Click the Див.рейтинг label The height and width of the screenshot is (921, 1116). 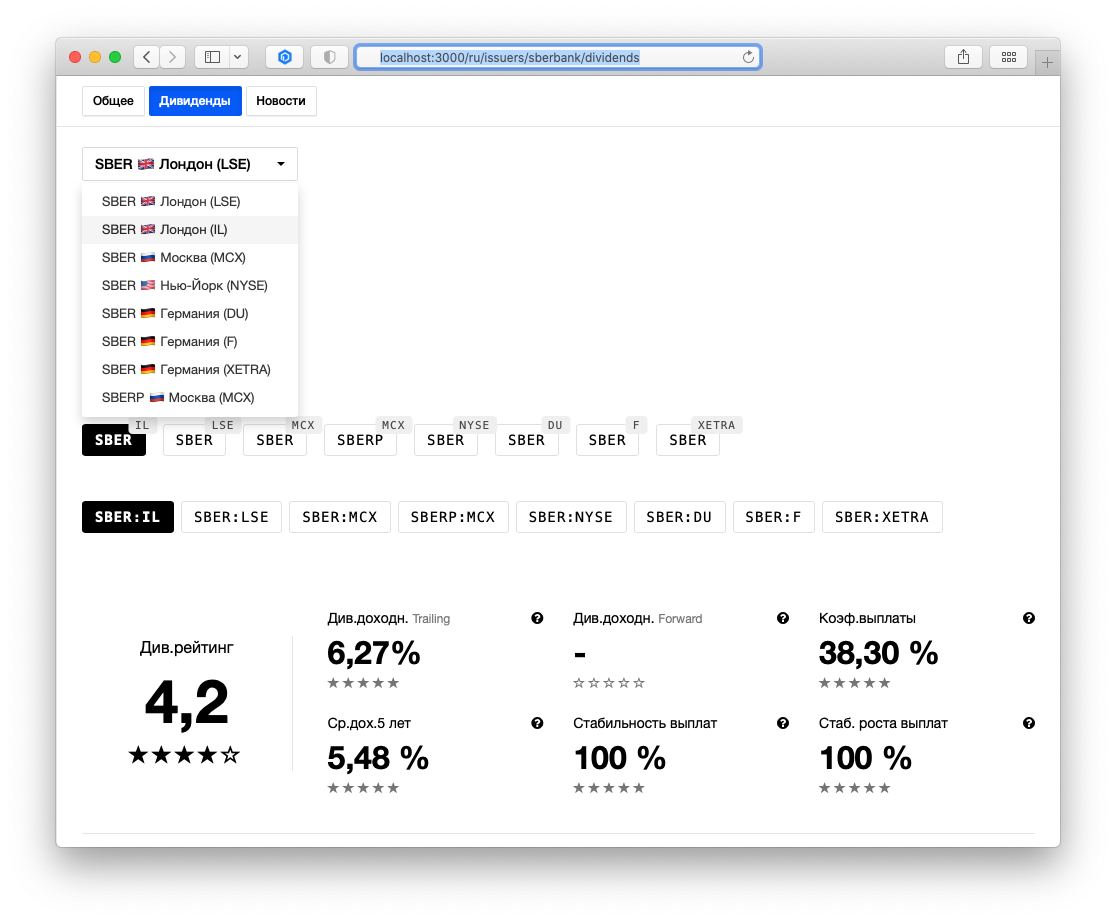click(x=186, y=648)
